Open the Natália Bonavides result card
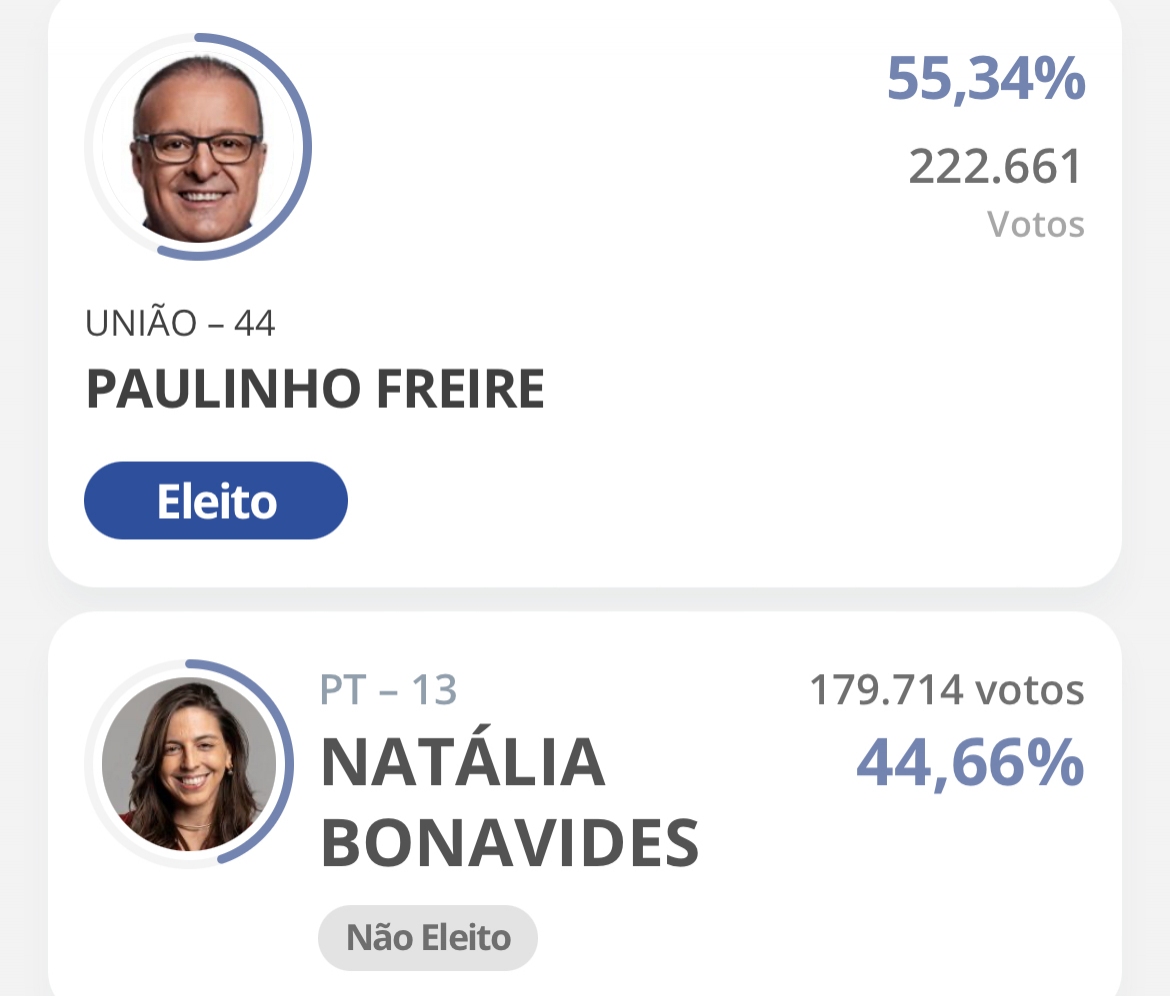The height and width of the screenshot is (996, 1170). (585, 804)
